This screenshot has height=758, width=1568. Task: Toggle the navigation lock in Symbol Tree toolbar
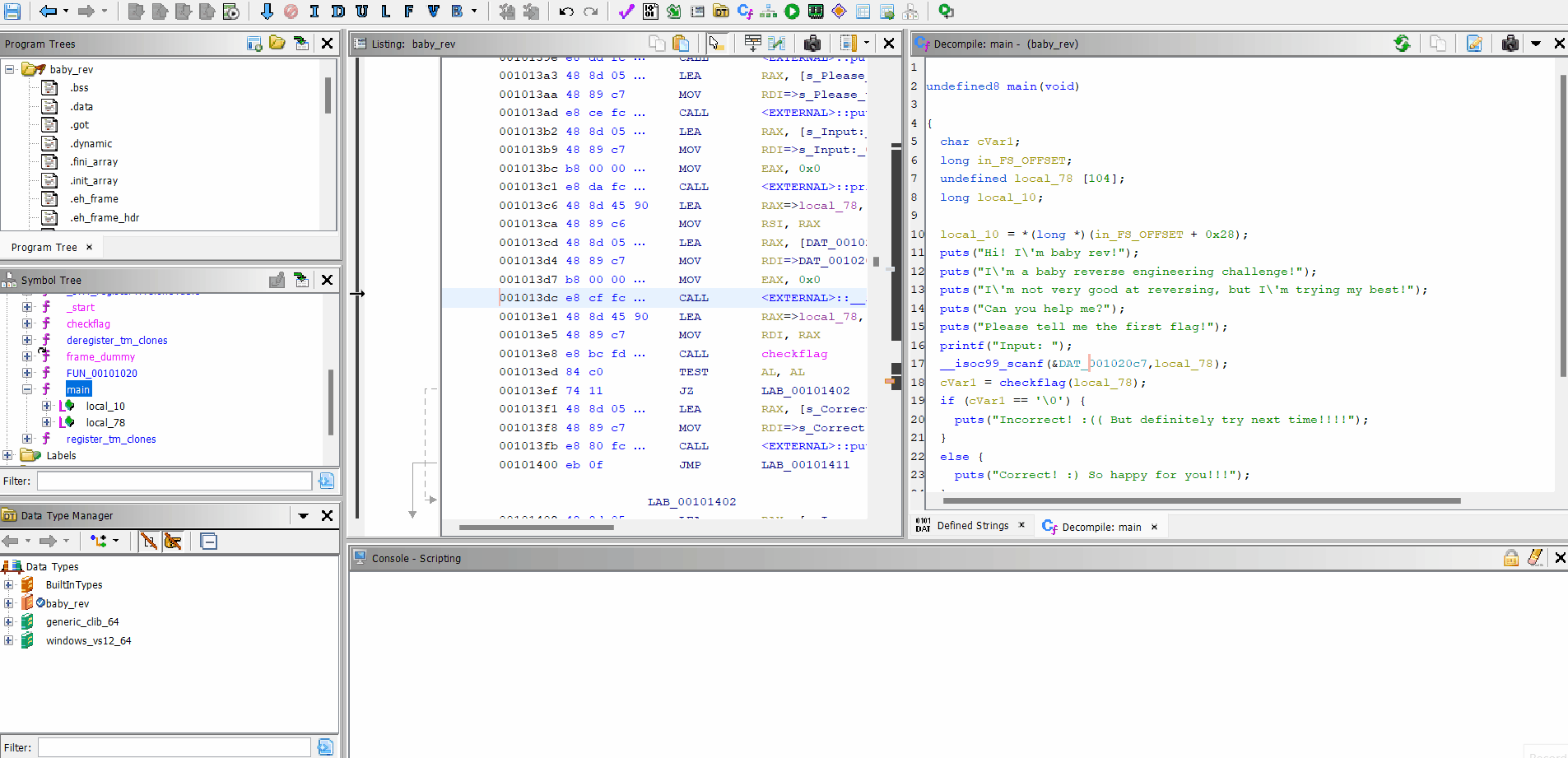[276, 280]
